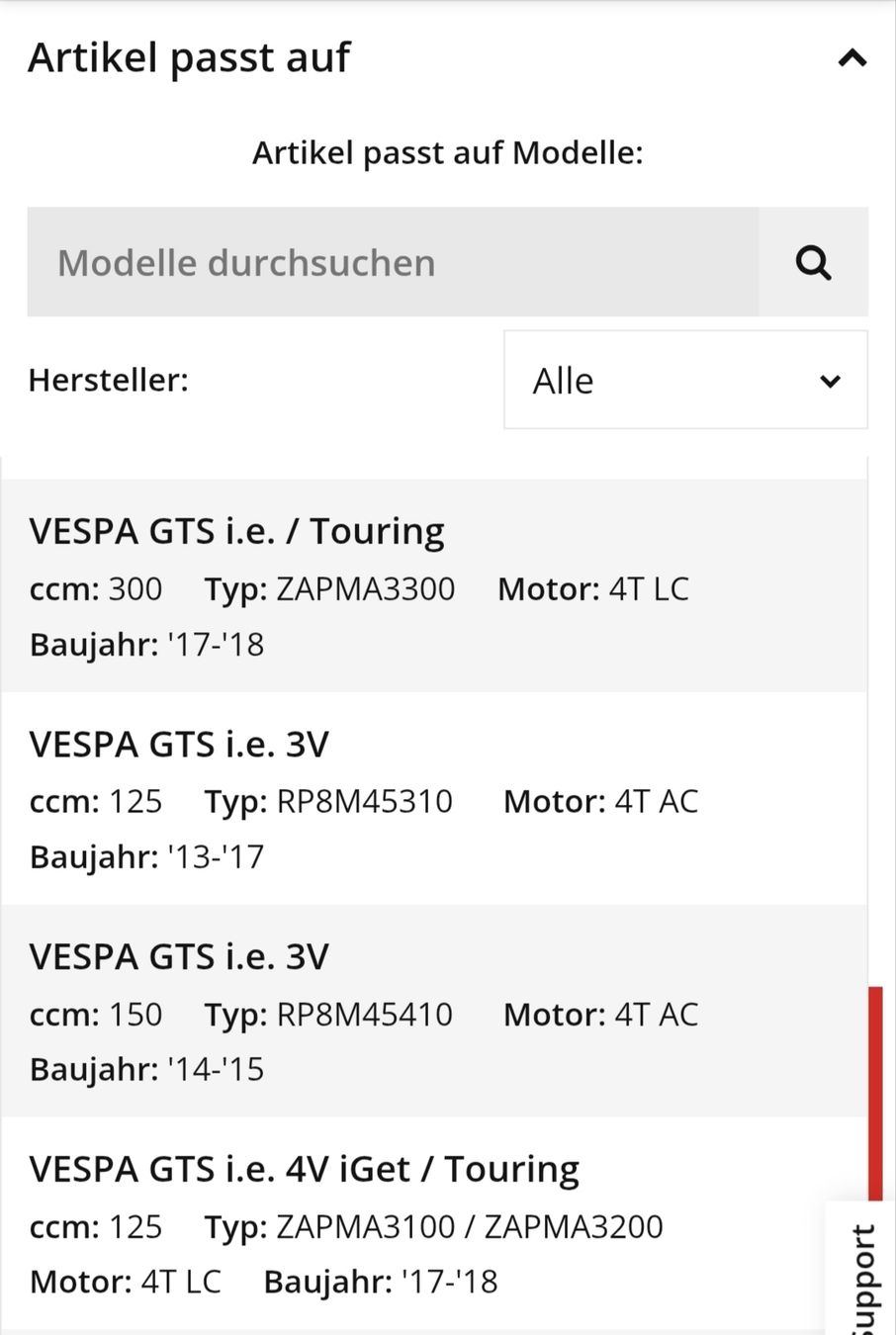Click the red scrollbar in model list
This screenshot has height=1335, width=896.
(x=874, y=1093)
